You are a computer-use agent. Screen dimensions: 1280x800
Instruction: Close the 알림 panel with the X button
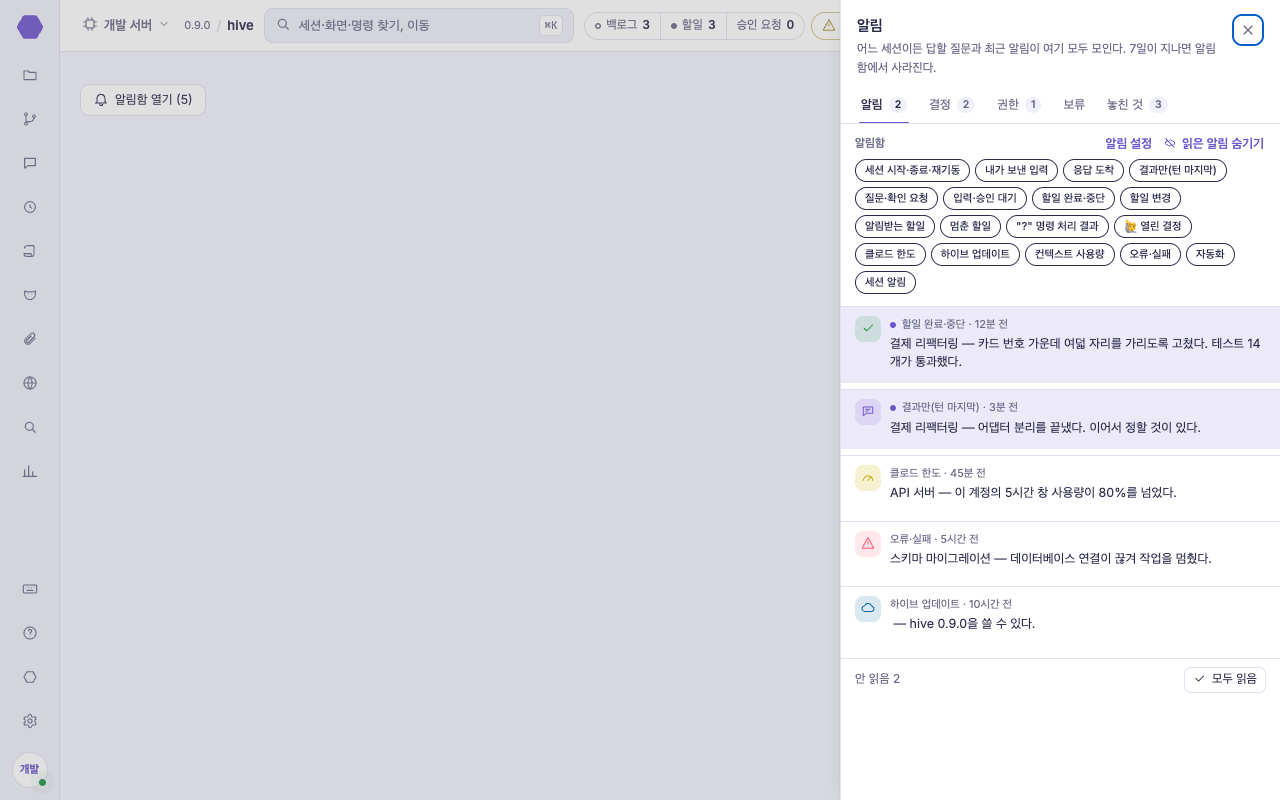click(x=1248, y=30)
